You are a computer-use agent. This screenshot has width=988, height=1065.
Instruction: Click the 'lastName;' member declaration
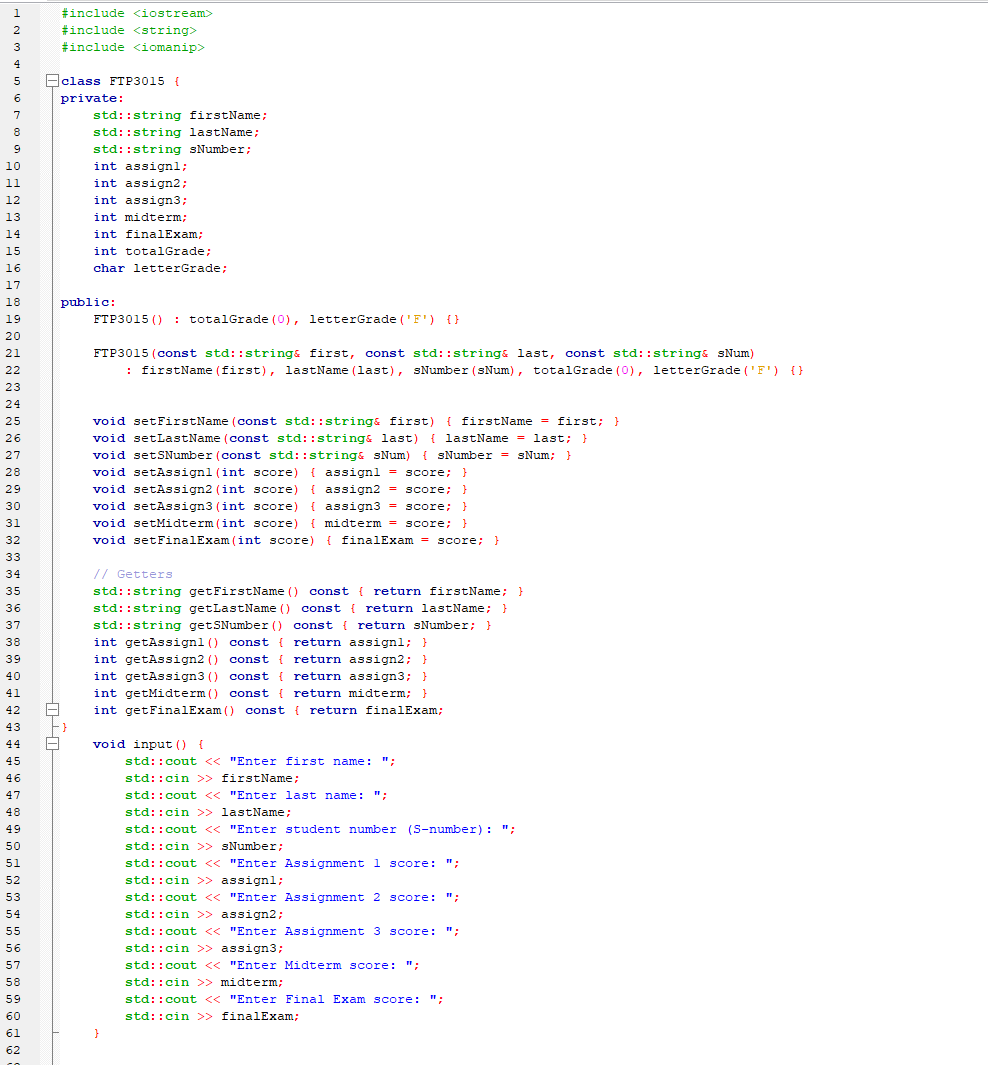coord(224,132)
